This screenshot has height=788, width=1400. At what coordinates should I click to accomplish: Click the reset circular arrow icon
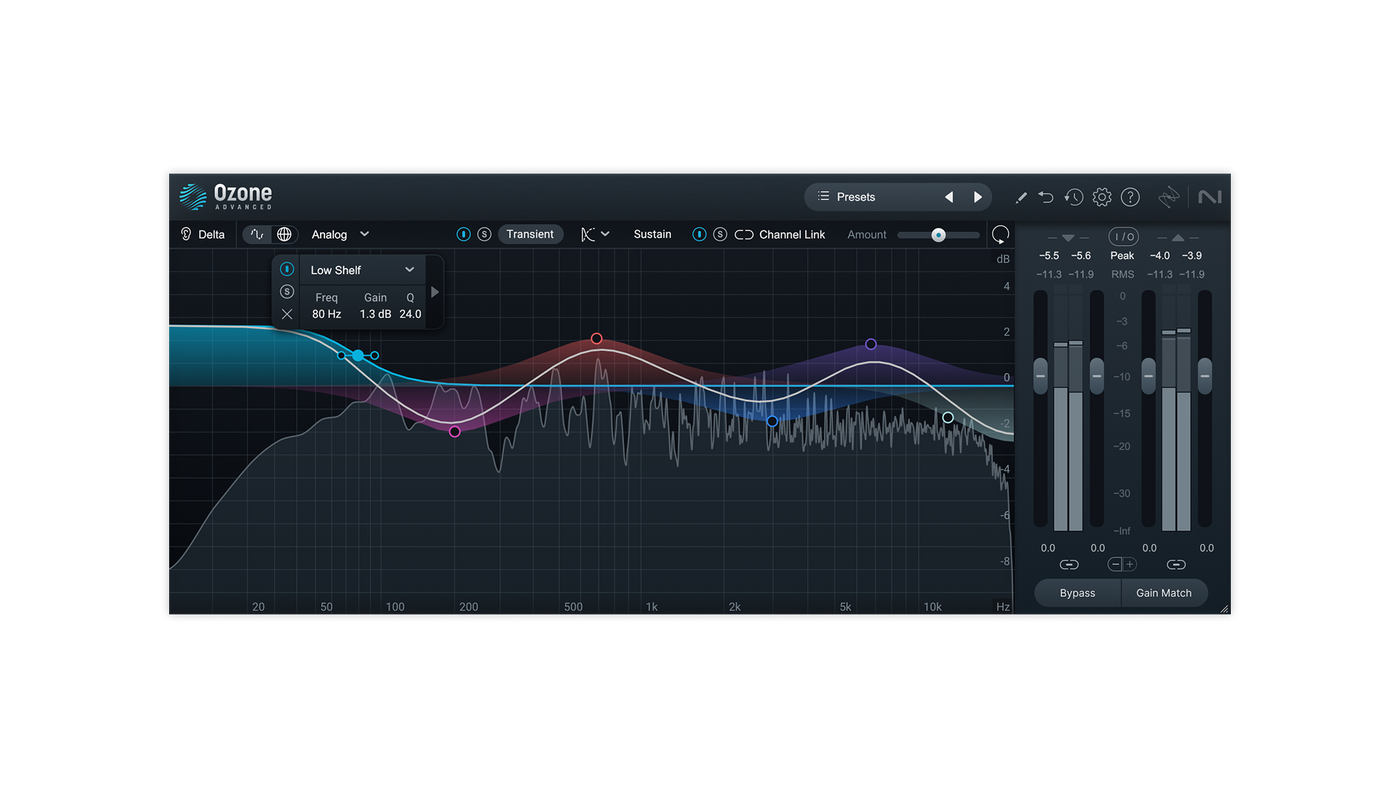click(x=1000, y=235)
